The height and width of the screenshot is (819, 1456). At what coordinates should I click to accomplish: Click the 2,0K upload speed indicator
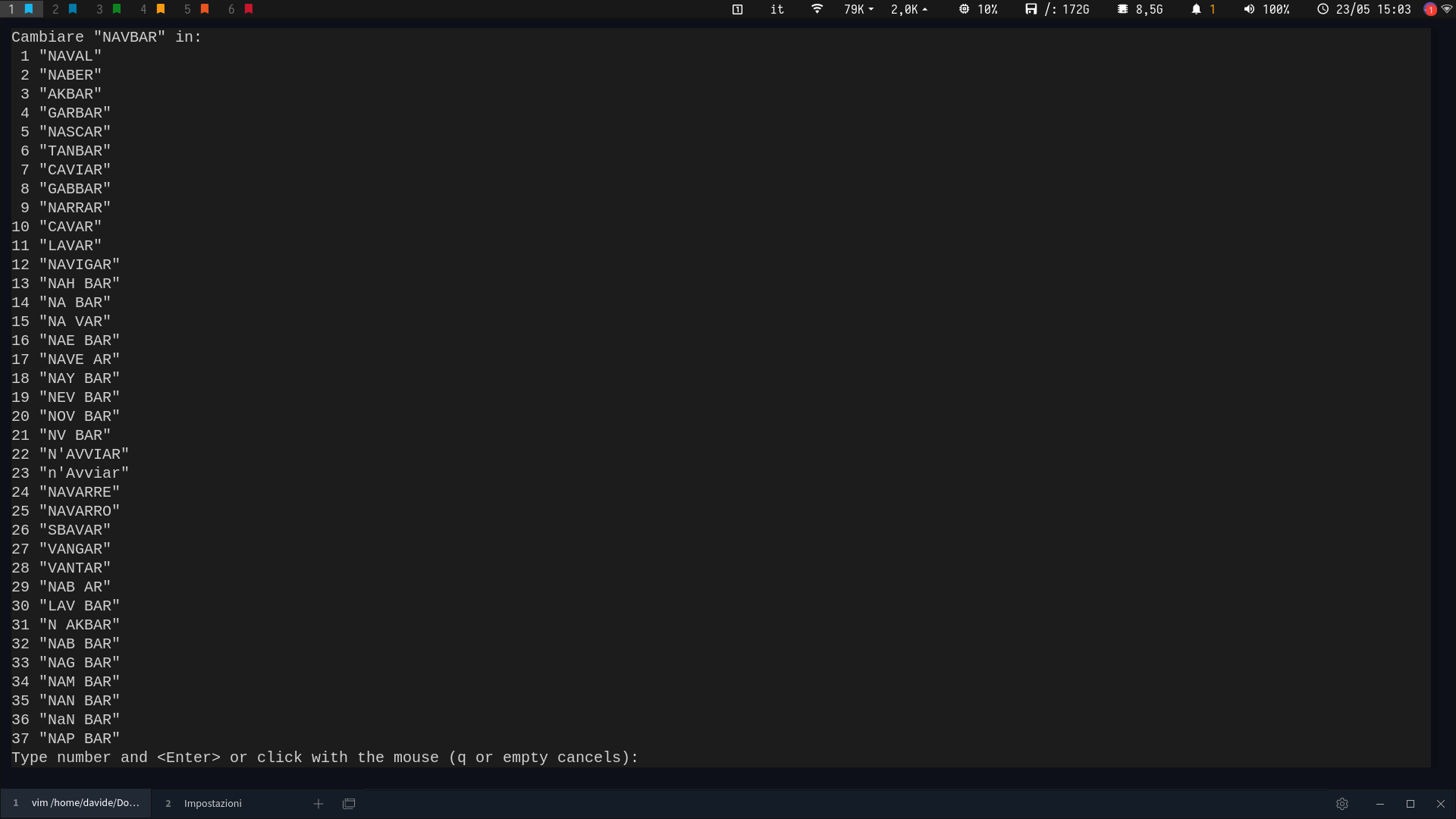click(909, 9)
